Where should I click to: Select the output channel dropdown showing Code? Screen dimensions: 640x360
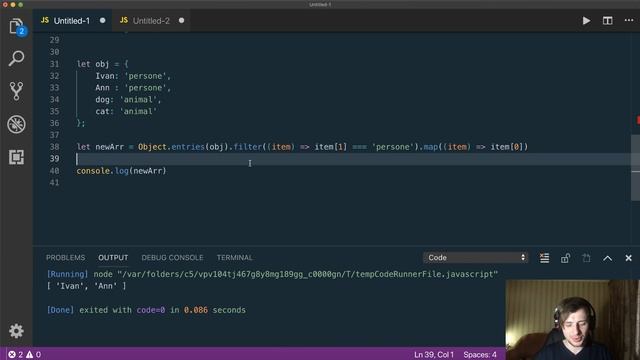click(x=476, y=258)
